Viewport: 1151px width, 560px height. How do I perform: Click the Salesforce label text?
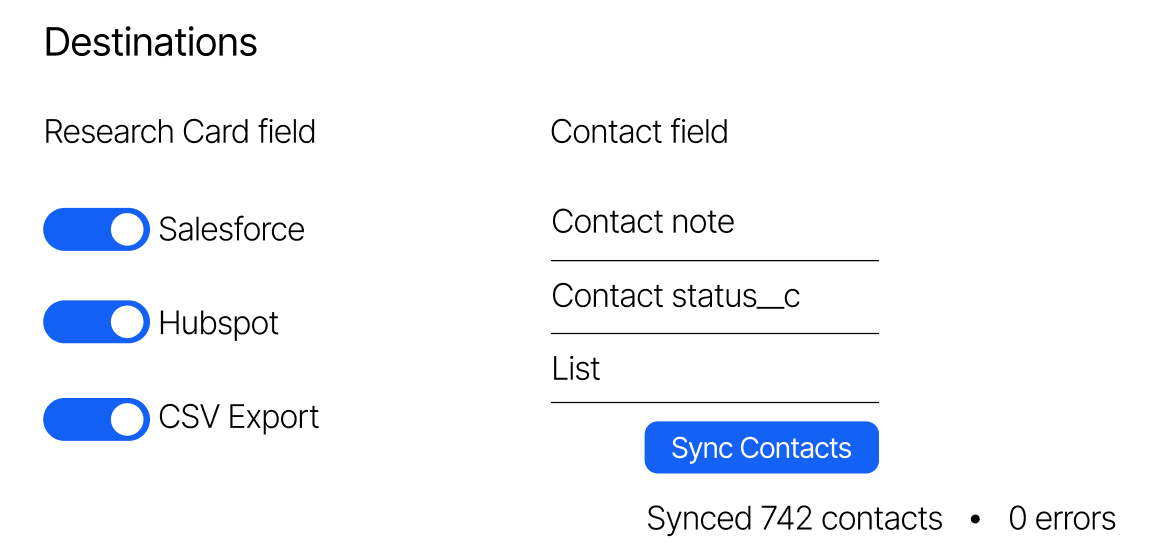(231, 229)
